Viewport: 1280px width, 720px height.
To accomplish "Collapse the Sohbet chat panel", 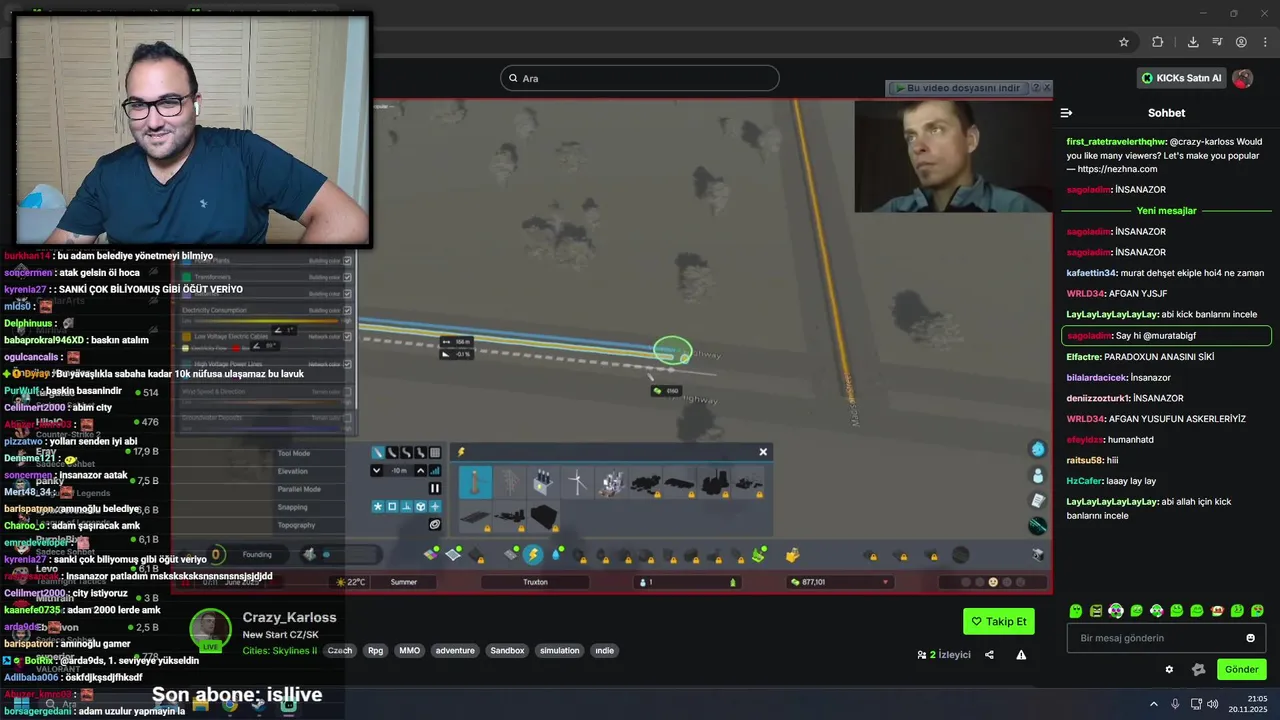I will pos(1066,113).
